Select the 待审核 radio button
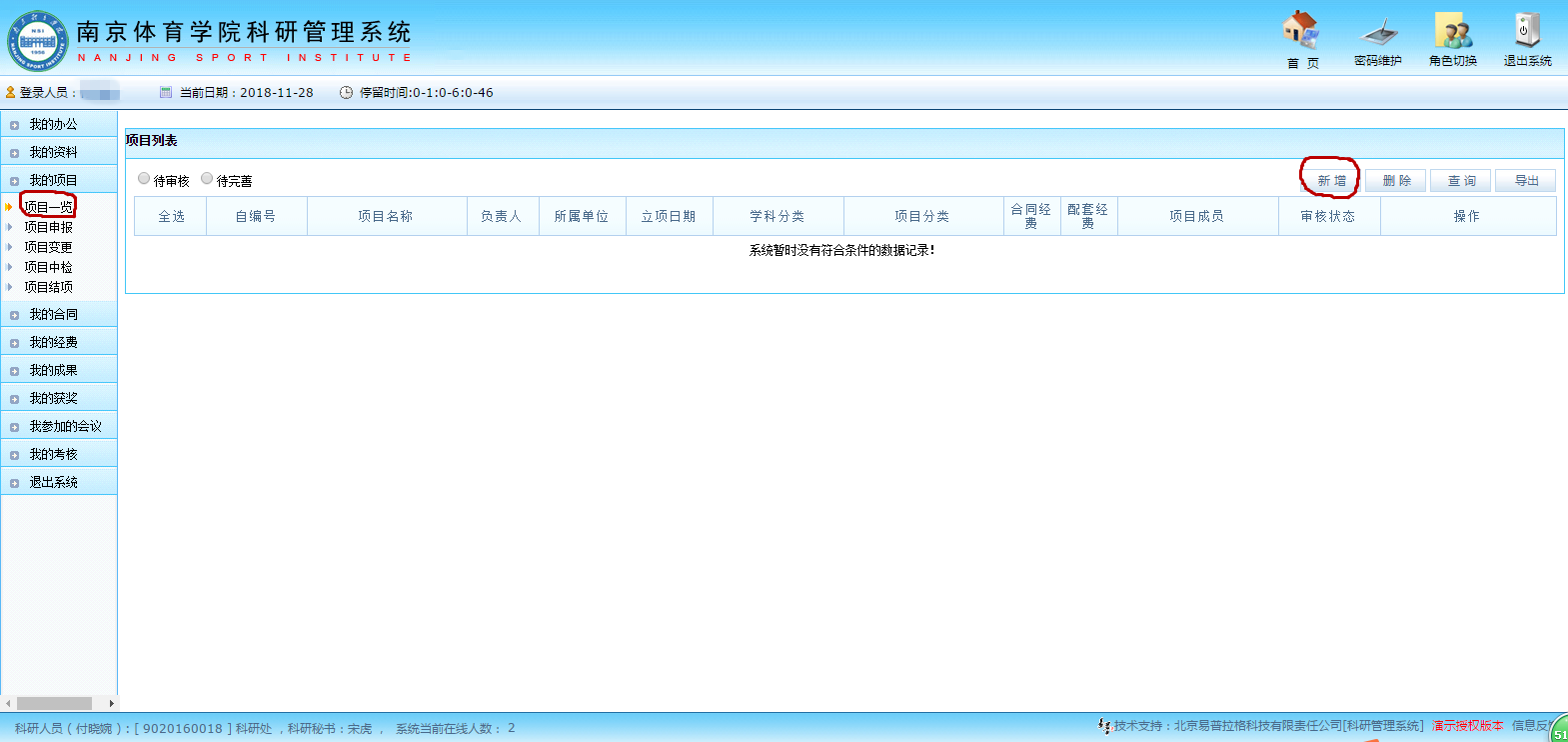The height and width of the screenshot is (742, 1568). [x=144, y=179]
